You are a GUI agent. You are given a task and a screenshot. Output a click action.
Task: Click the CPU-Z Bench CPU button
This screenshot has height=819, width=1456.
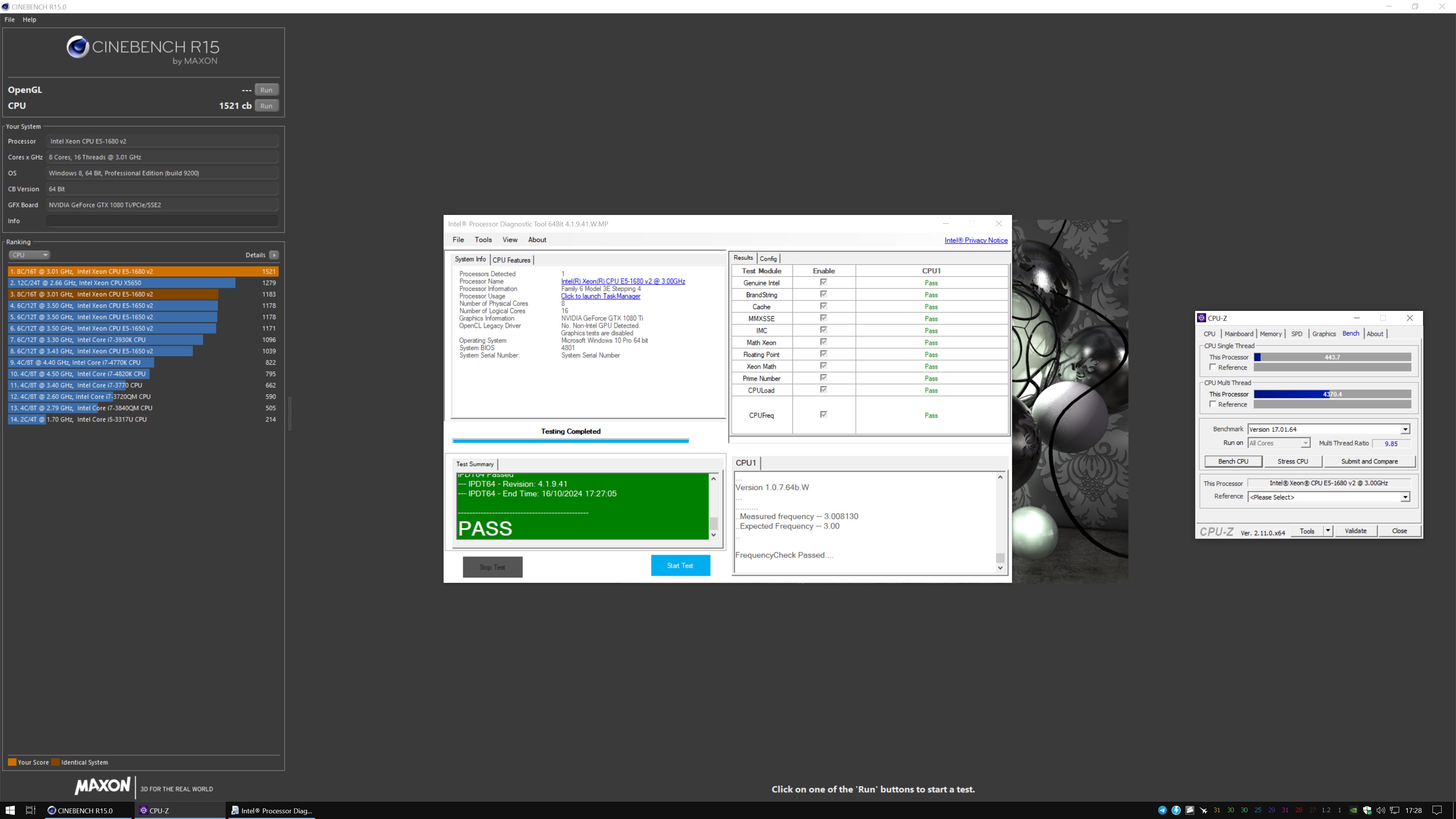(1232, 461)
